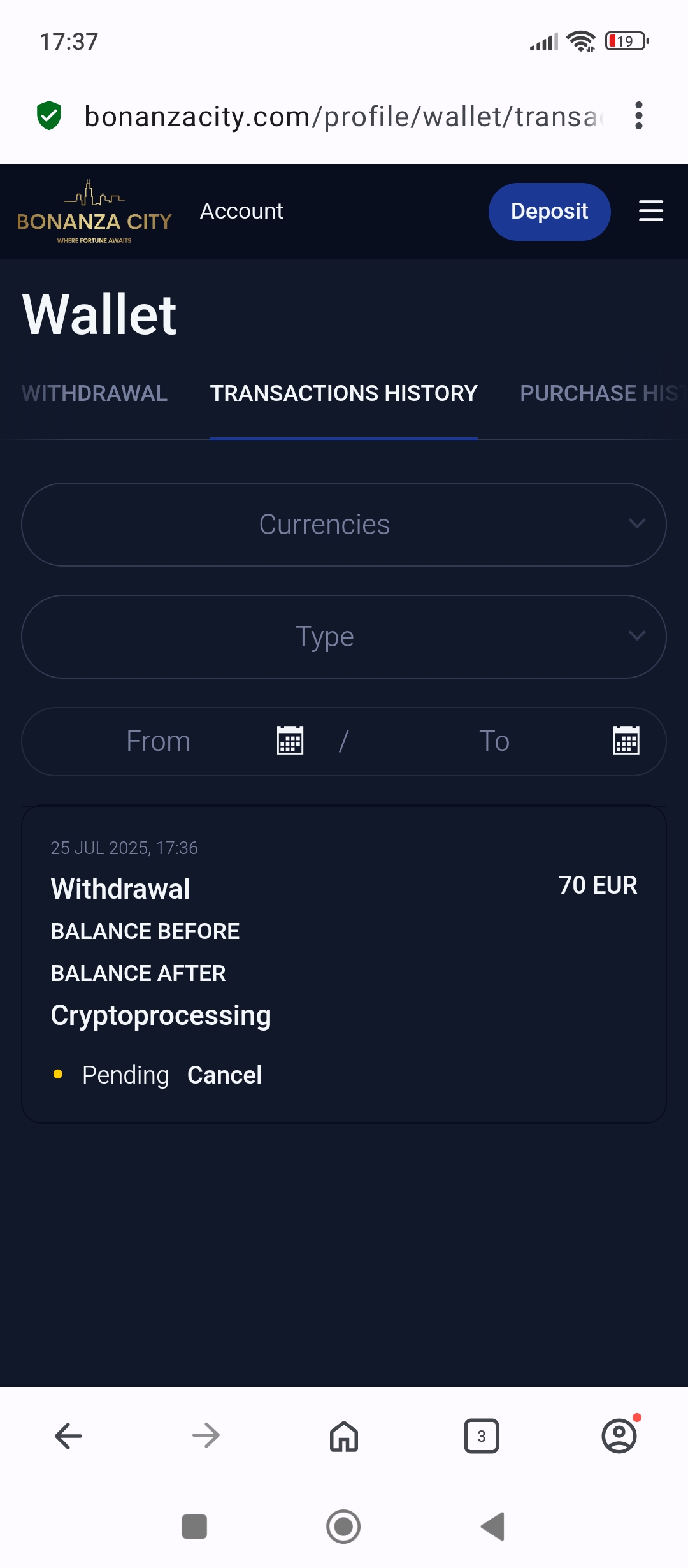
Task: Open the hamburger menu icon
Action: (651, 211)
